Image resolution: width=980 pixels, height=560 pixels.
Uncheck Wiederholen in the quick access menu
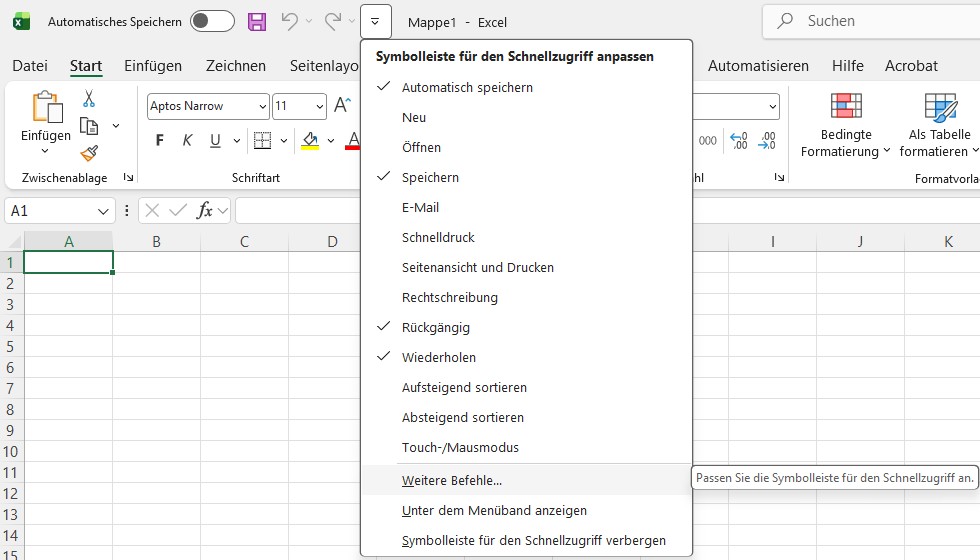click(x=438, y=357)
